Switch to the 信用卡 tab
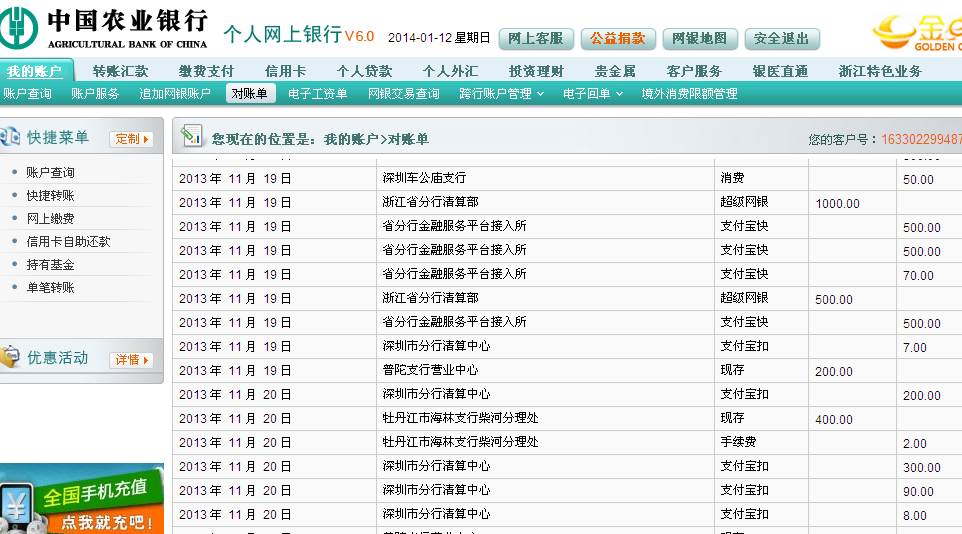 coord(285,71)
